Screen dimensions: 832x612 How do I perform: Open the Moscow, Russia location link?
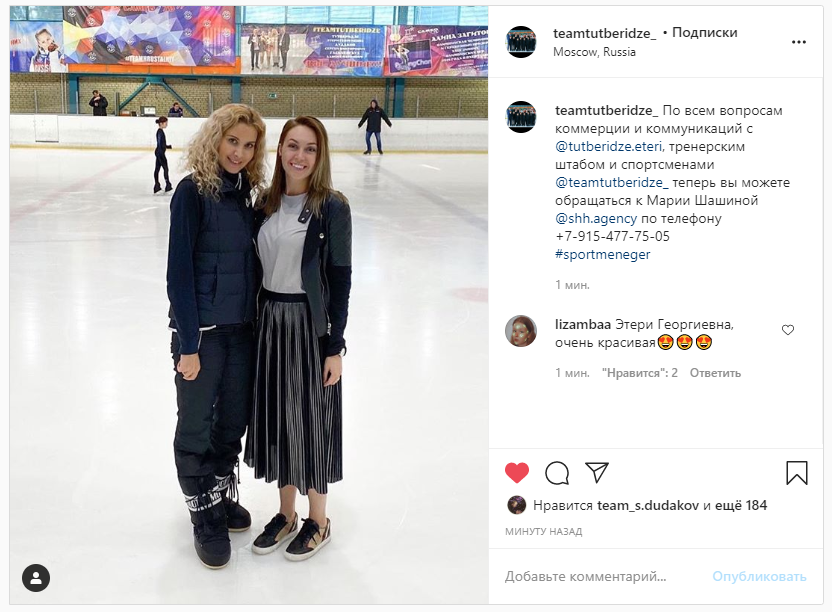coord(594,52)
